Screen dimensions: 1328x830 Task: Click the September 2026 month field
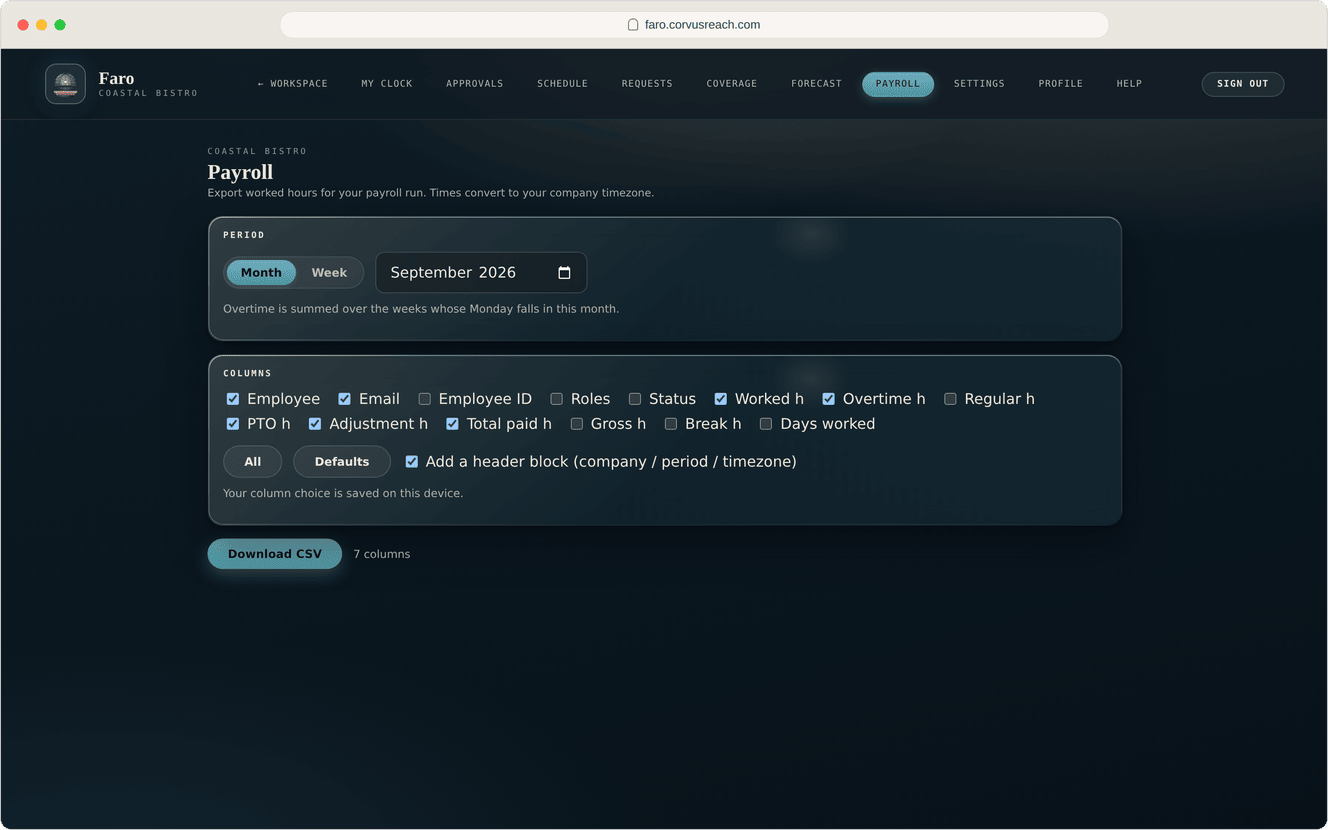[x=481, y=273]
